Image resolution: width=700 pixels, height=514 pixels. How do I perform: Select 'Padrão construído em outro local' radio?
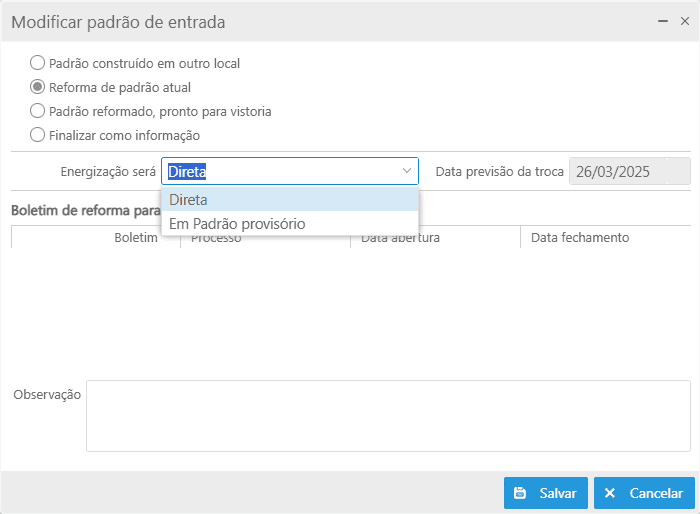38,63
